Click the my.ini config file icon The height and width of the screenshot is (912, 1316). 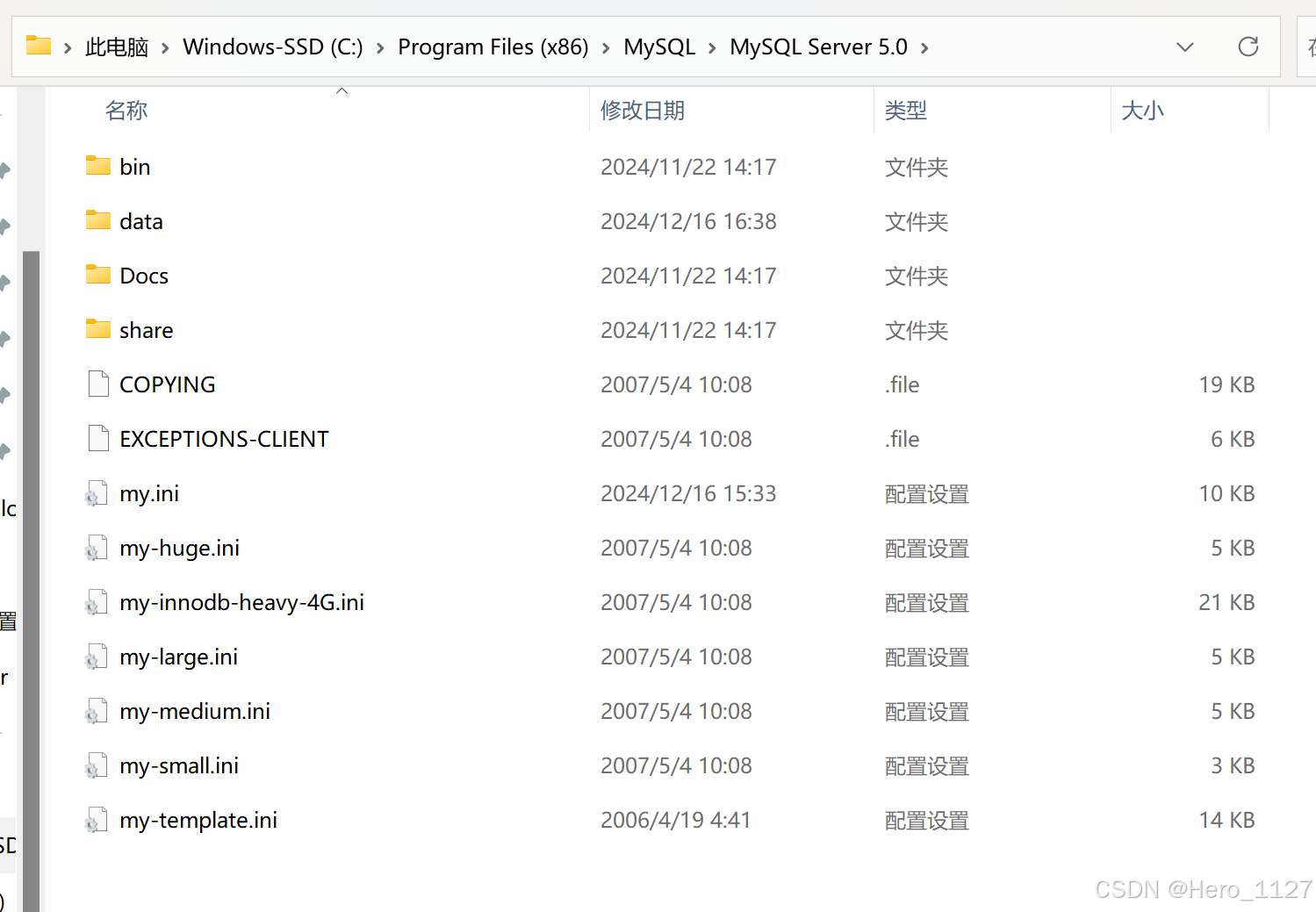[x=97, y=493]
